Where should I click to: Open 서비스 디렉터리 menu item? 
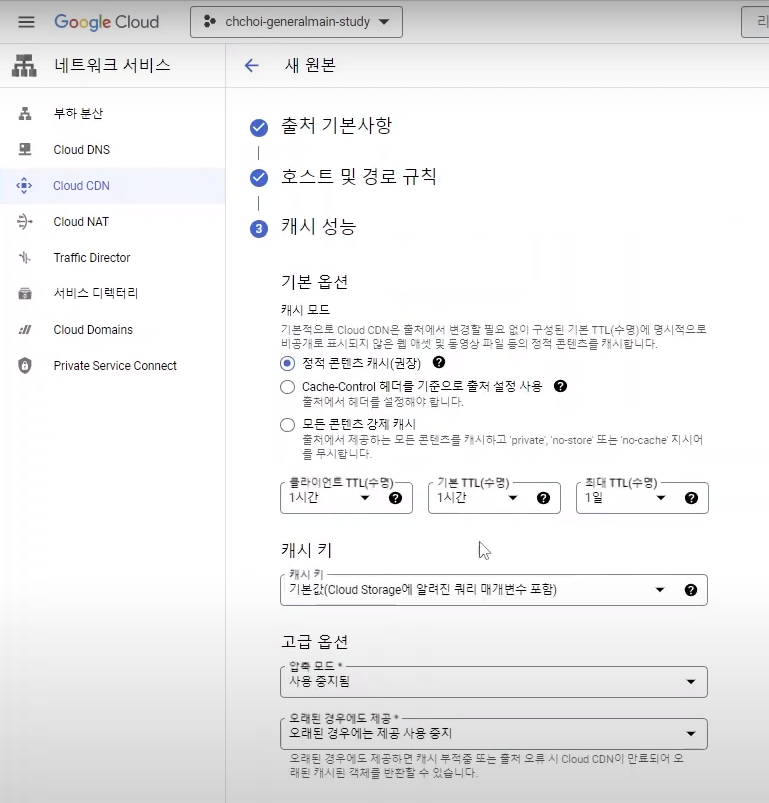(113, 293)
